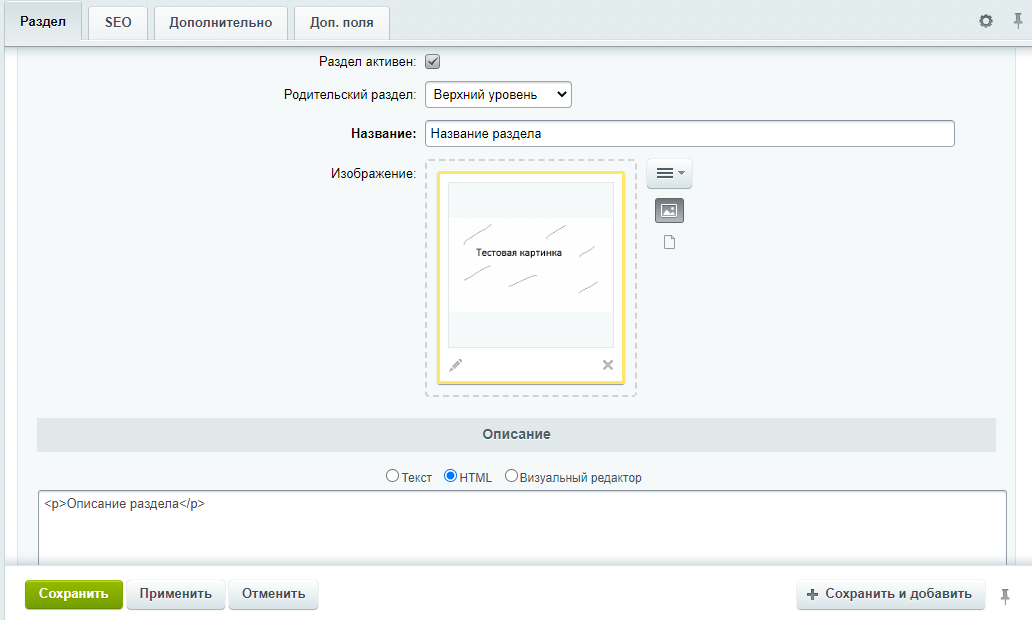Edit the image using pencil icon
This screenshot has height=620, width=1032.
(455, 365)
